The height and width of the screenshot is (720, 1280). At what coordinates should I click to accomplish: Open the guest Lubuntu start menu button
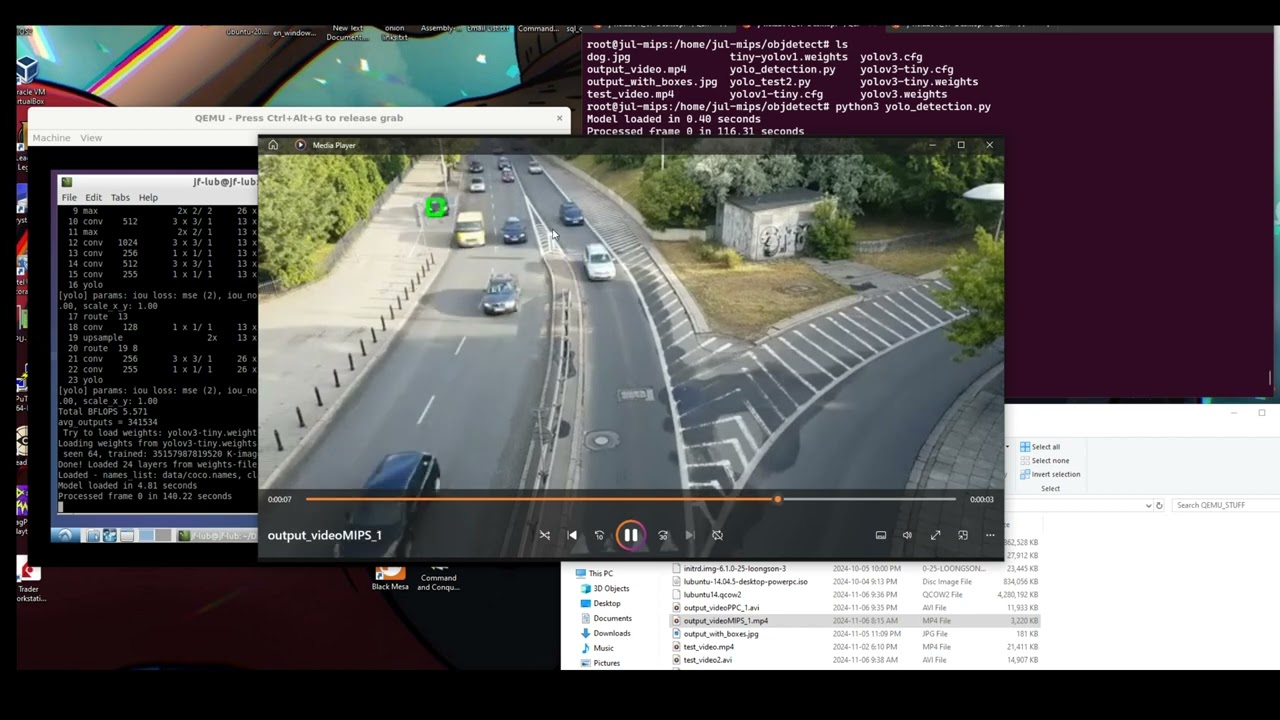(65, 535)
